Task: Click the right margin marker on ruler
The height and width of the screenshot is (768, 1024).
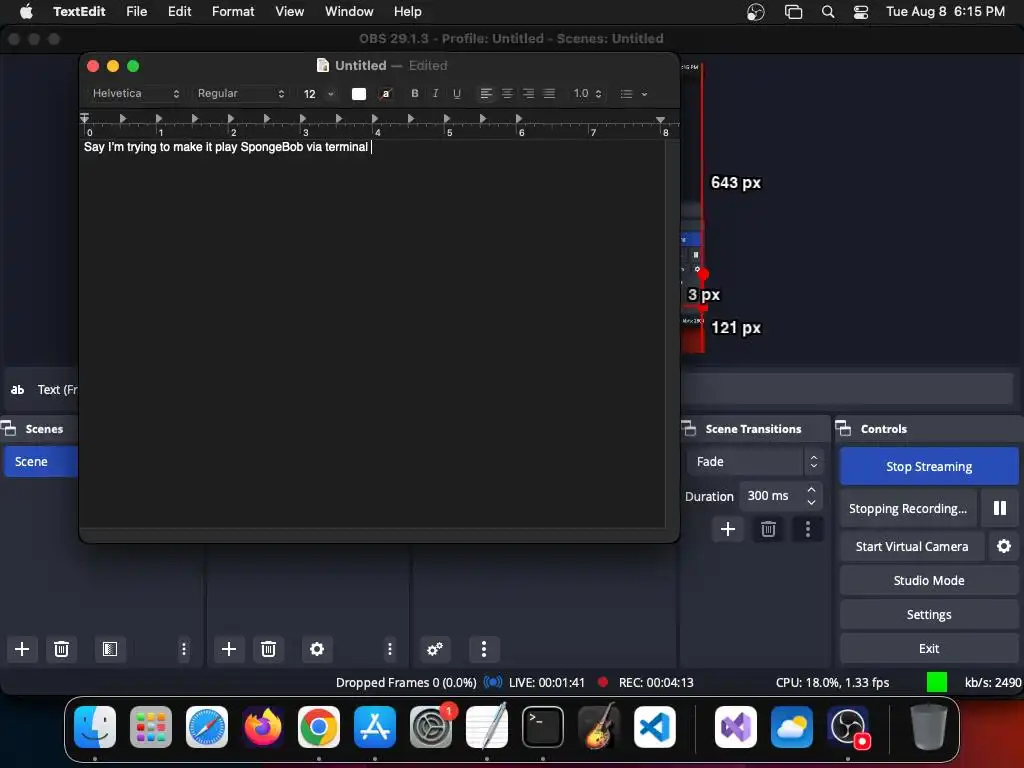Action: [660, 120]
